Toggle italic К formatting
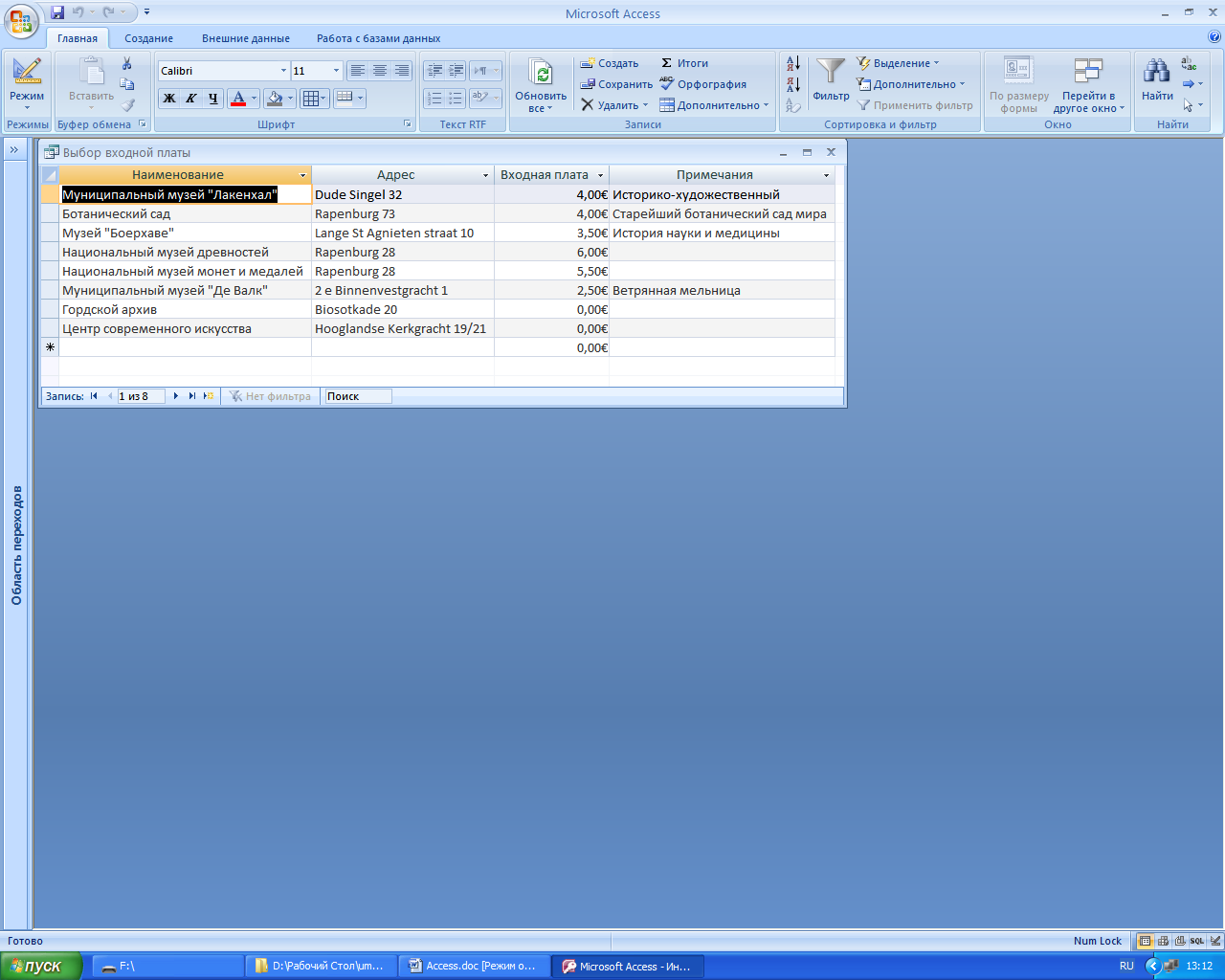The height and width of the screenshot is (980, 1225). (190, 98)
